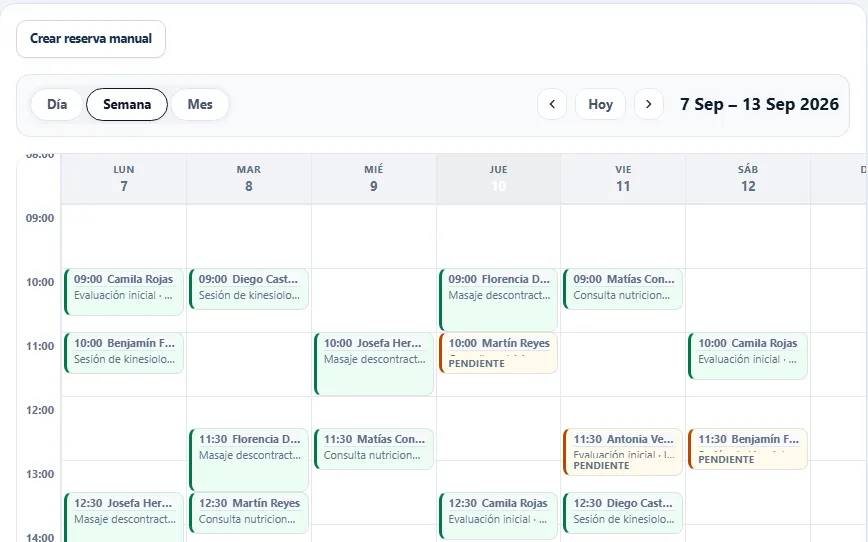Viewport: 868px width, 542px height.
Task: Click the 13:00 time label
Action: (x=40, y=474)
